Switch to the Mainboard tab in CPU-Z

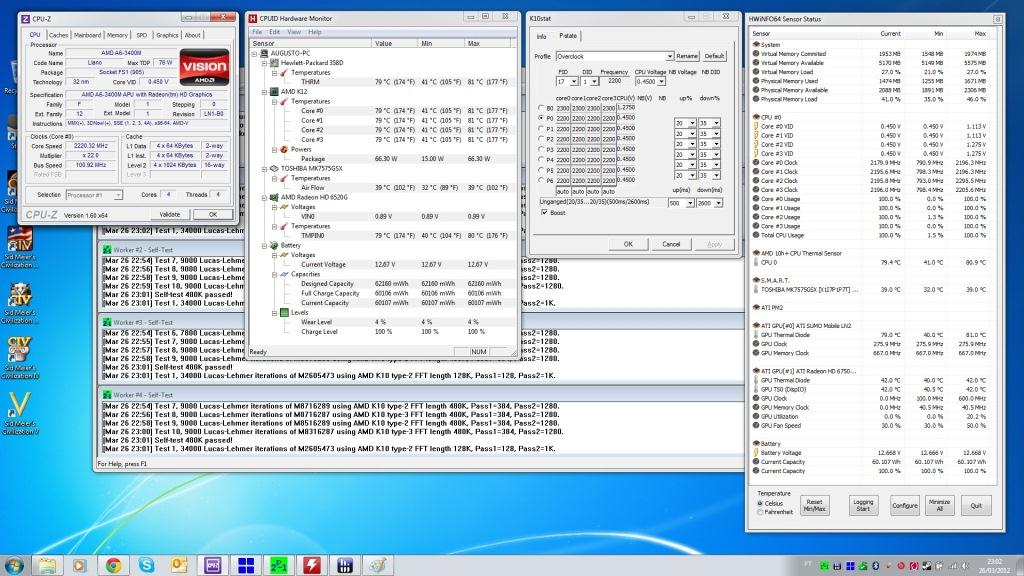click(x=87, y=35)
